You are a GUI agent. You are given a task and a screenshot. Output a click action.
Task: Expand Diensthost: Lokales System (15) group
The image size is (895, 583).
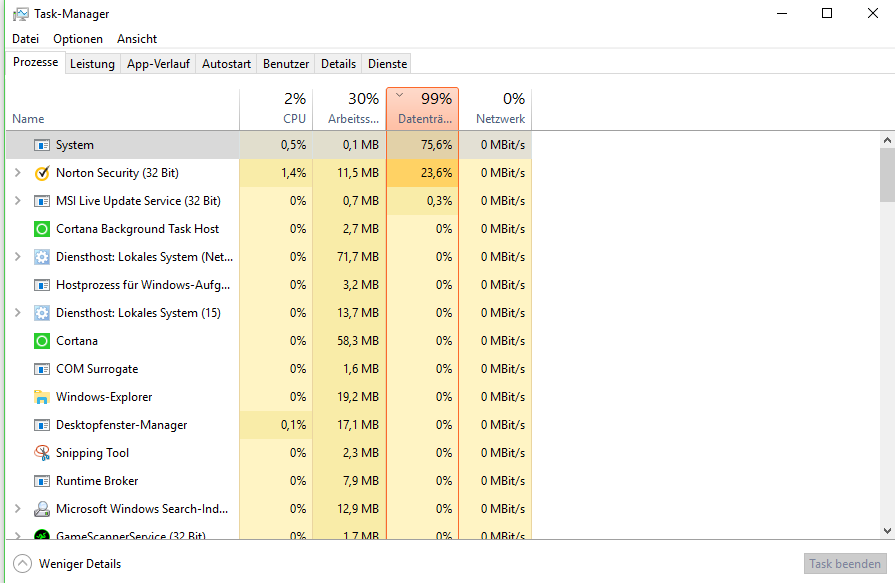tap(17, 313)
